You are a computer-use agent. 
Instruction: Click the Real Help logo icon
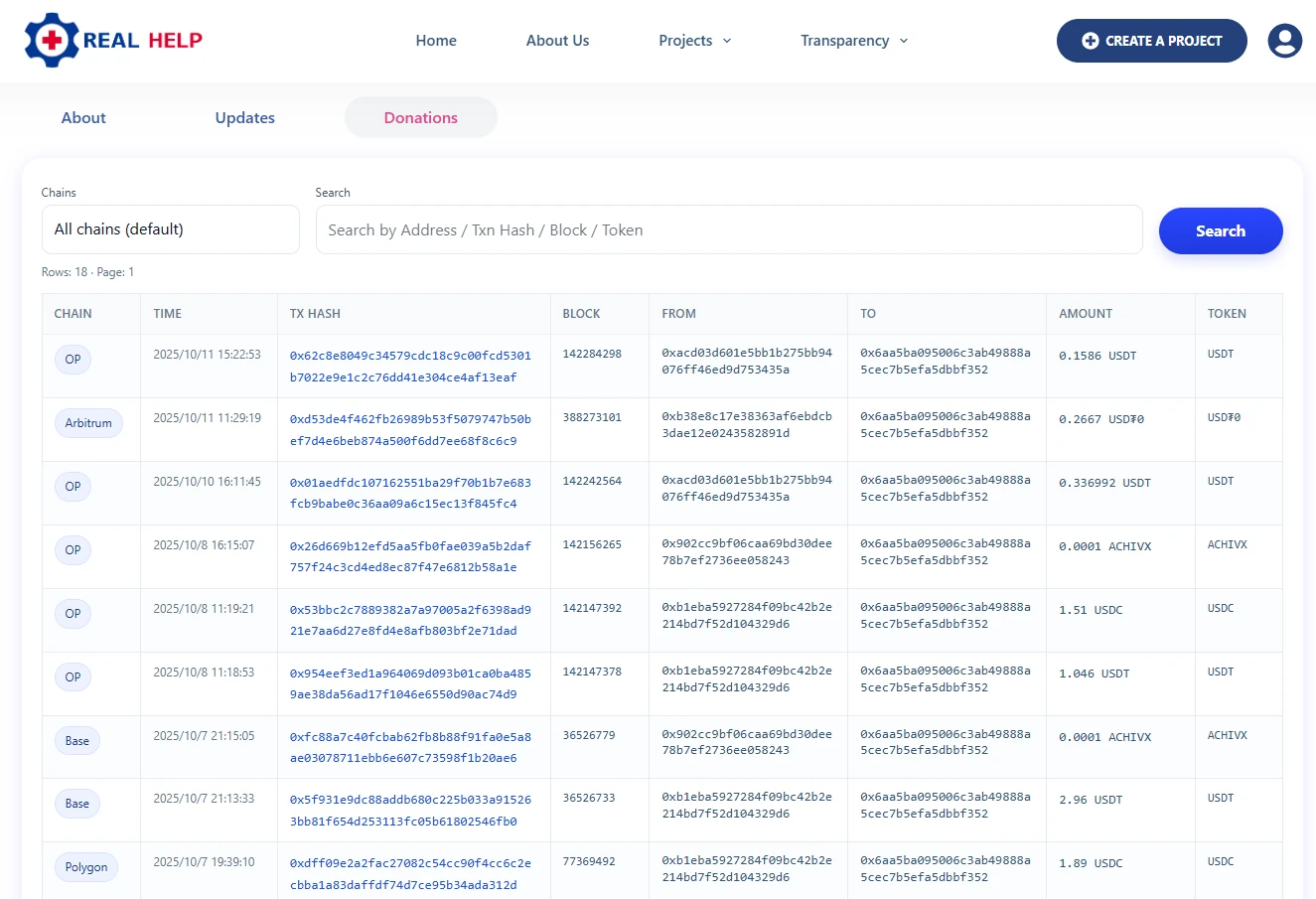pos(52,41)
